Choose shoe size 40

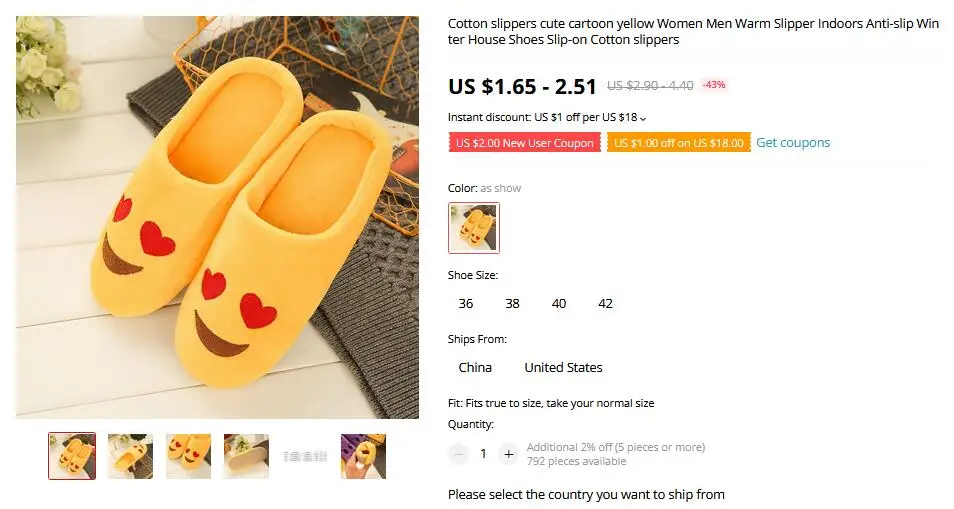coord(559,303)
